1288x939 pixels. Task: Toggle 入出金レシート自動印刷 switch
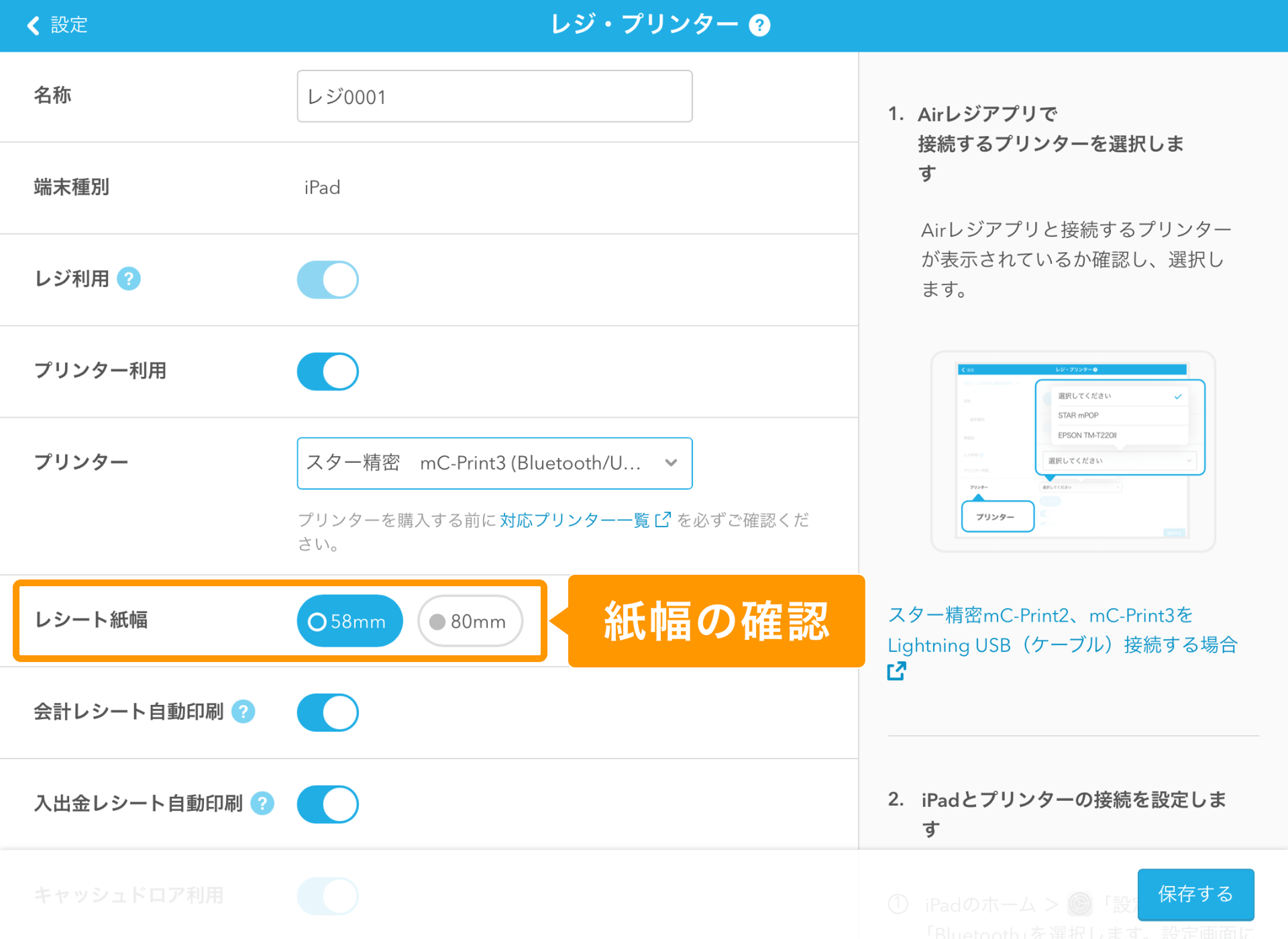point(328,804)
